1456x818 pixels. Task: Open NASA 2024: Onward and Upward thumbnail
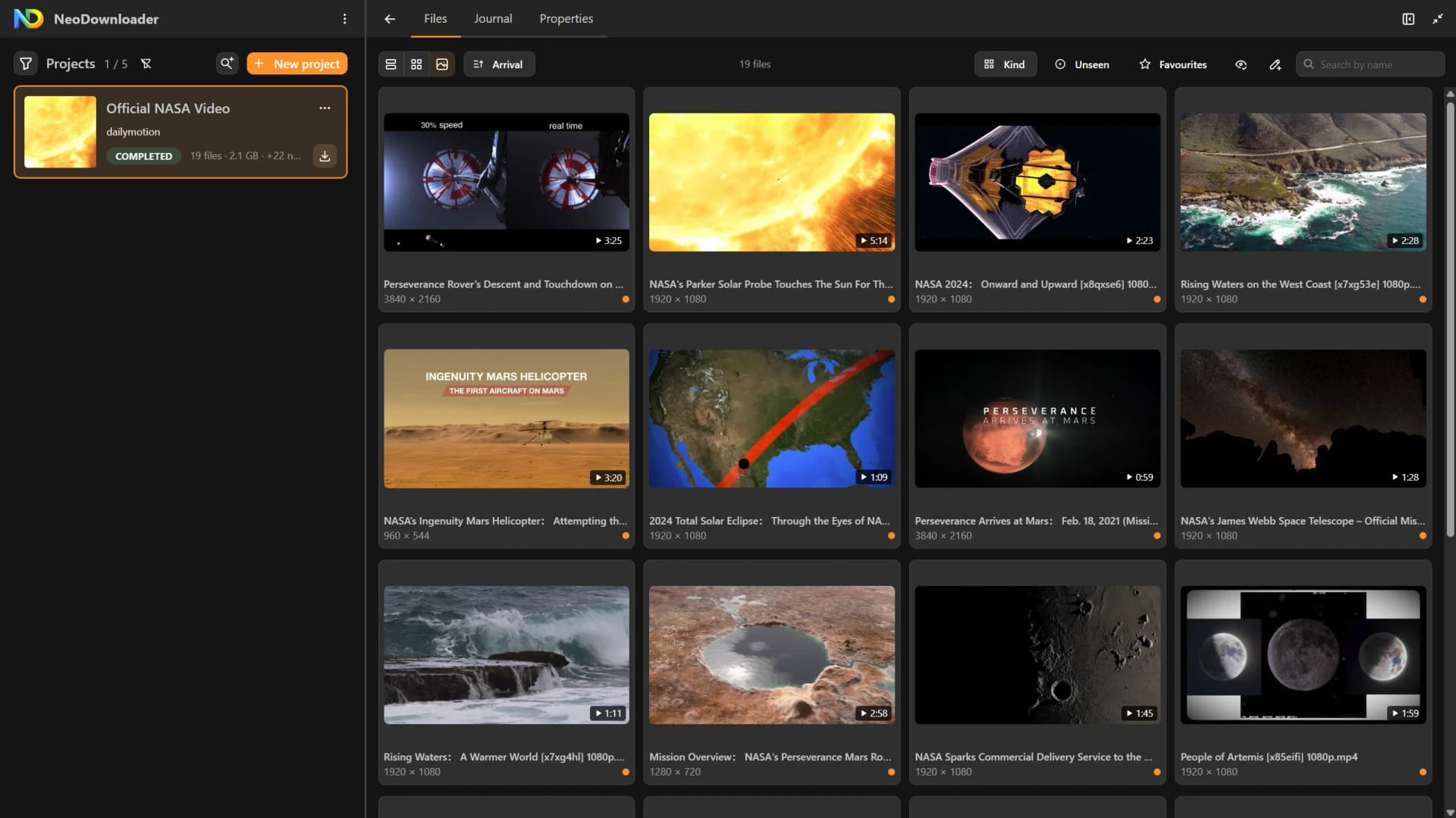1037,182
